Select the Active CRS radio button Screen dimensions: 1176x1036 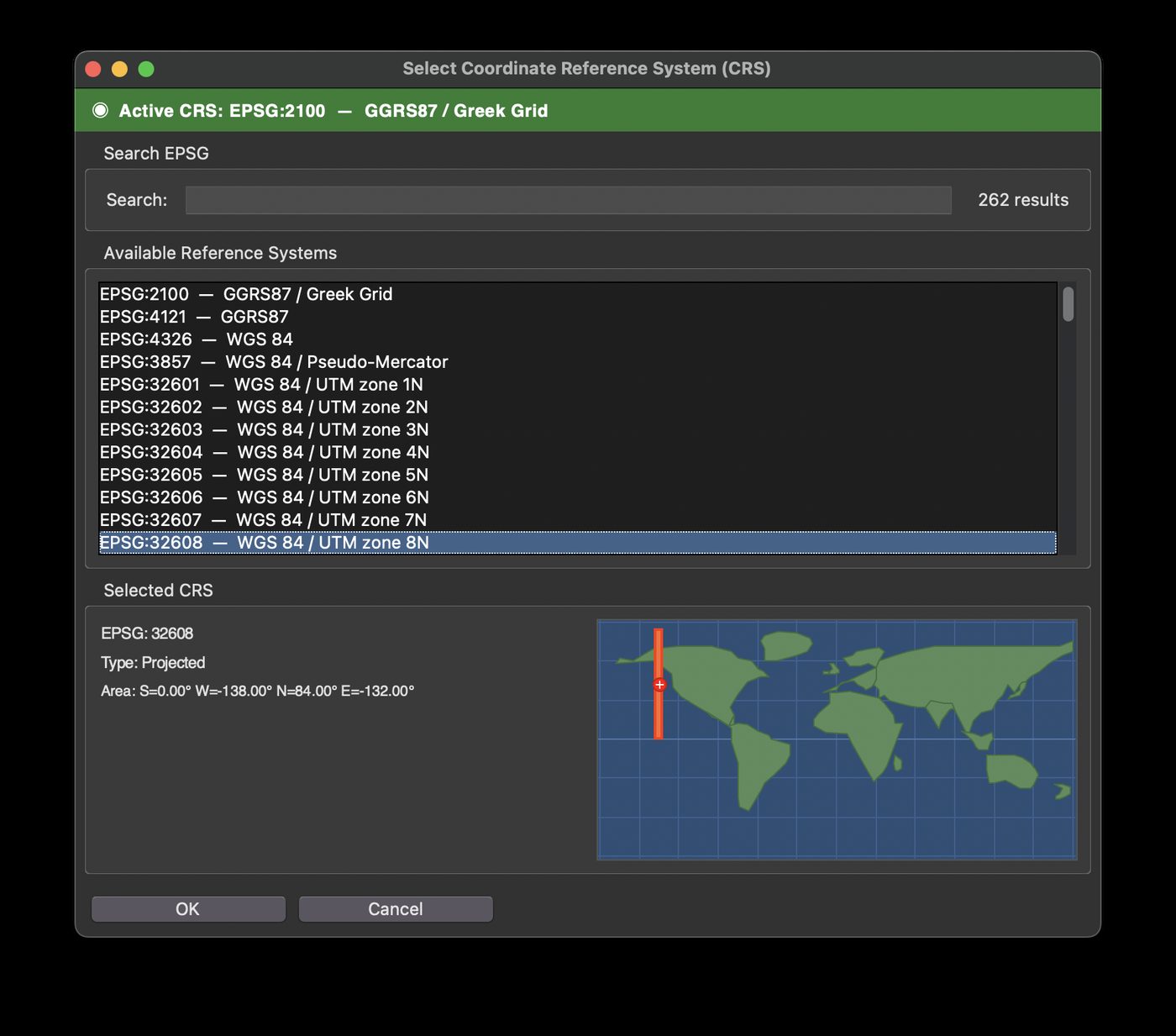pos(100,110)
